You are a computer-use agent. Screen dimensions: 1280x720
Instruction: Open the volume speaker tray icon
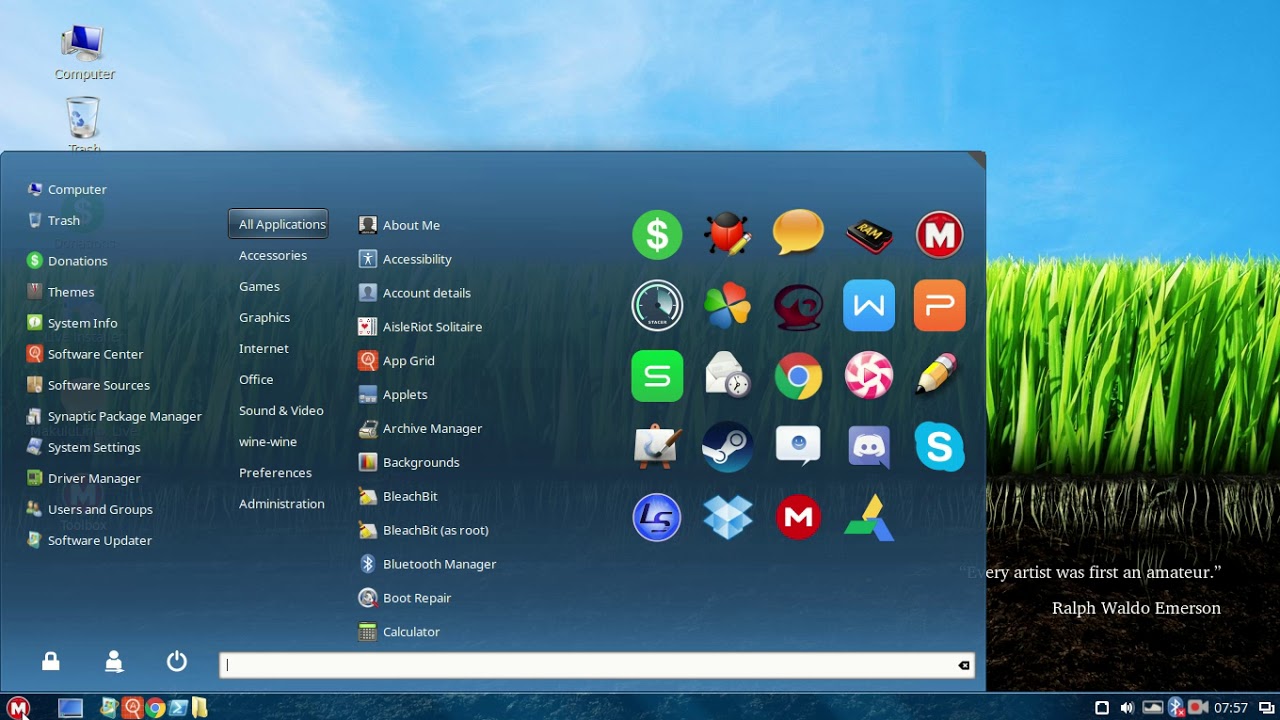(1127, 708)
